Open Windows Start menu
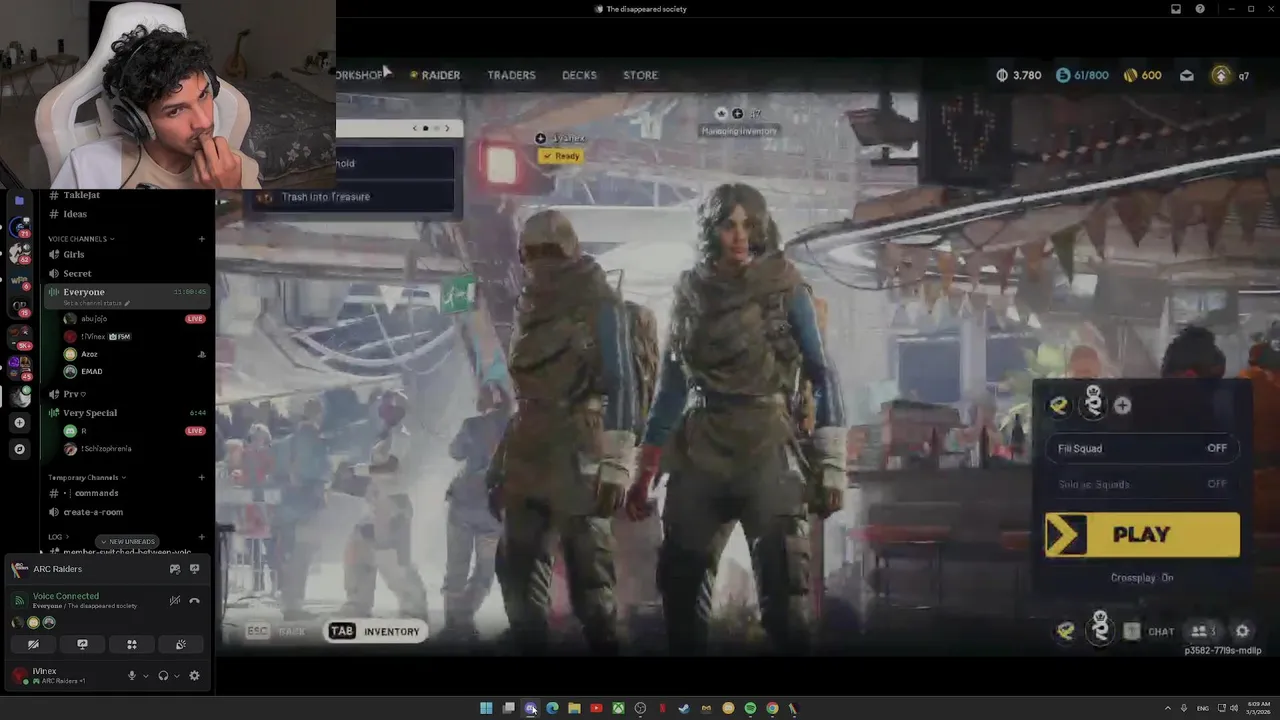1280x720 pixels. (486, 708)
